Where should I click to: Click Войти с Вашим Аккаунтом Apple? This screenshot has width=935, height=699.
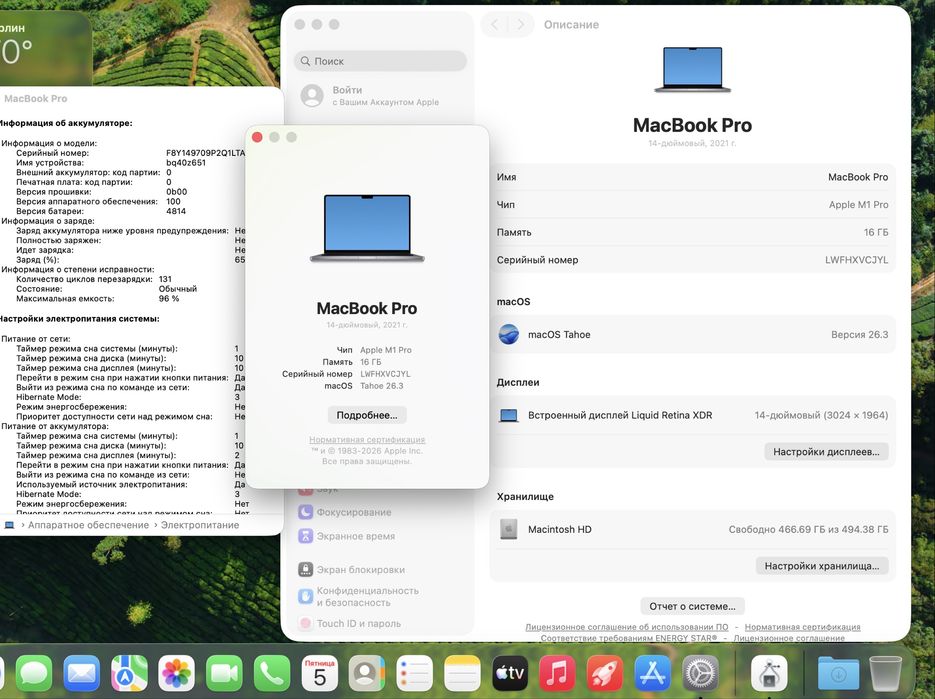(x=380, y=95)
